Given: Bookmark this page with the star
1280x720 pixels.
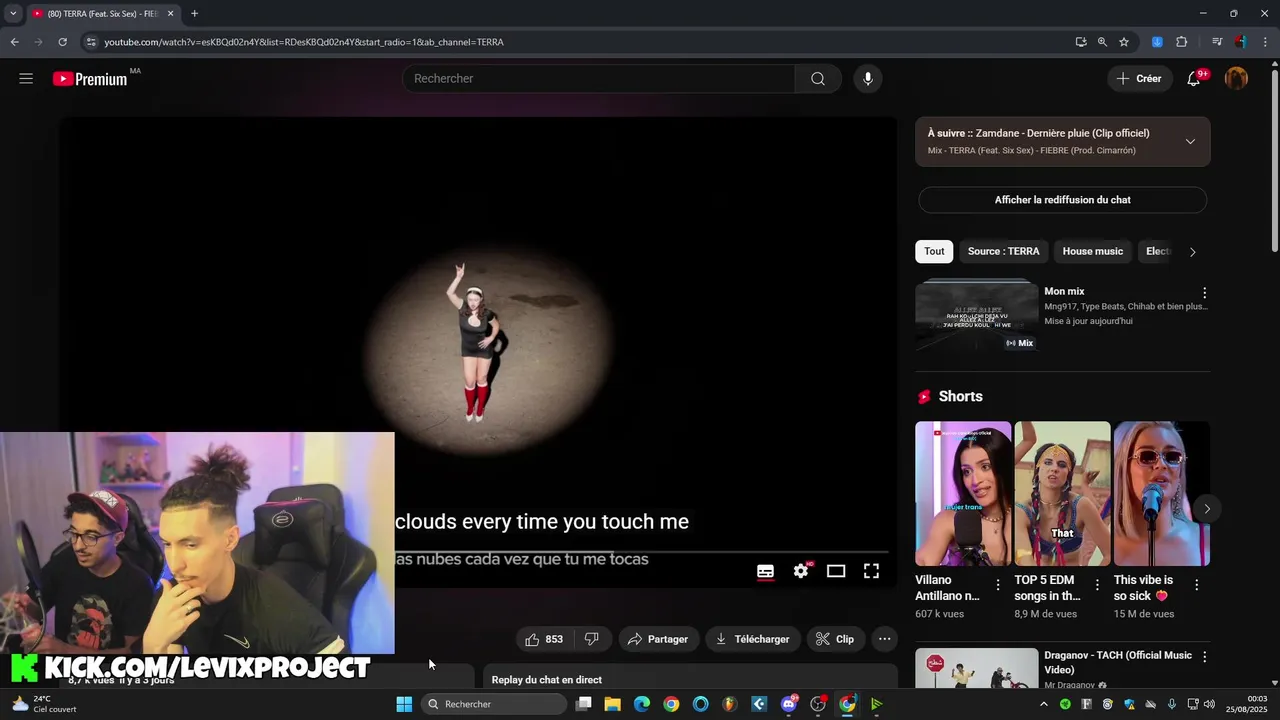Looking at the screenshot, I should 1124,42.
